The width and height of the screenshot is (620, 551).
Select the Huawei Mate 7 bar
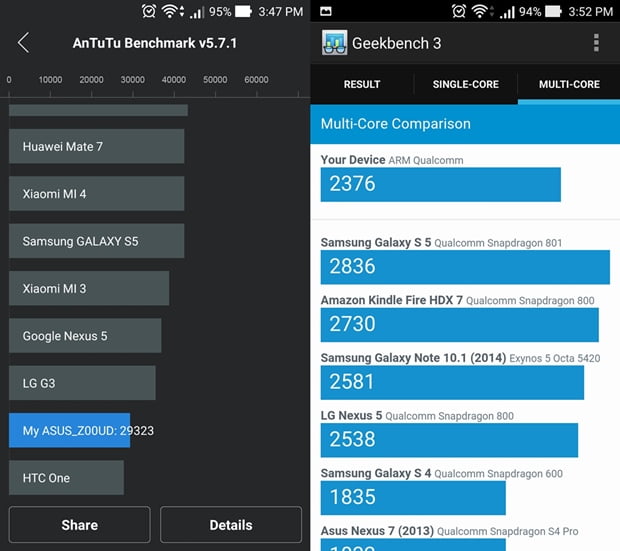(96, 146)
